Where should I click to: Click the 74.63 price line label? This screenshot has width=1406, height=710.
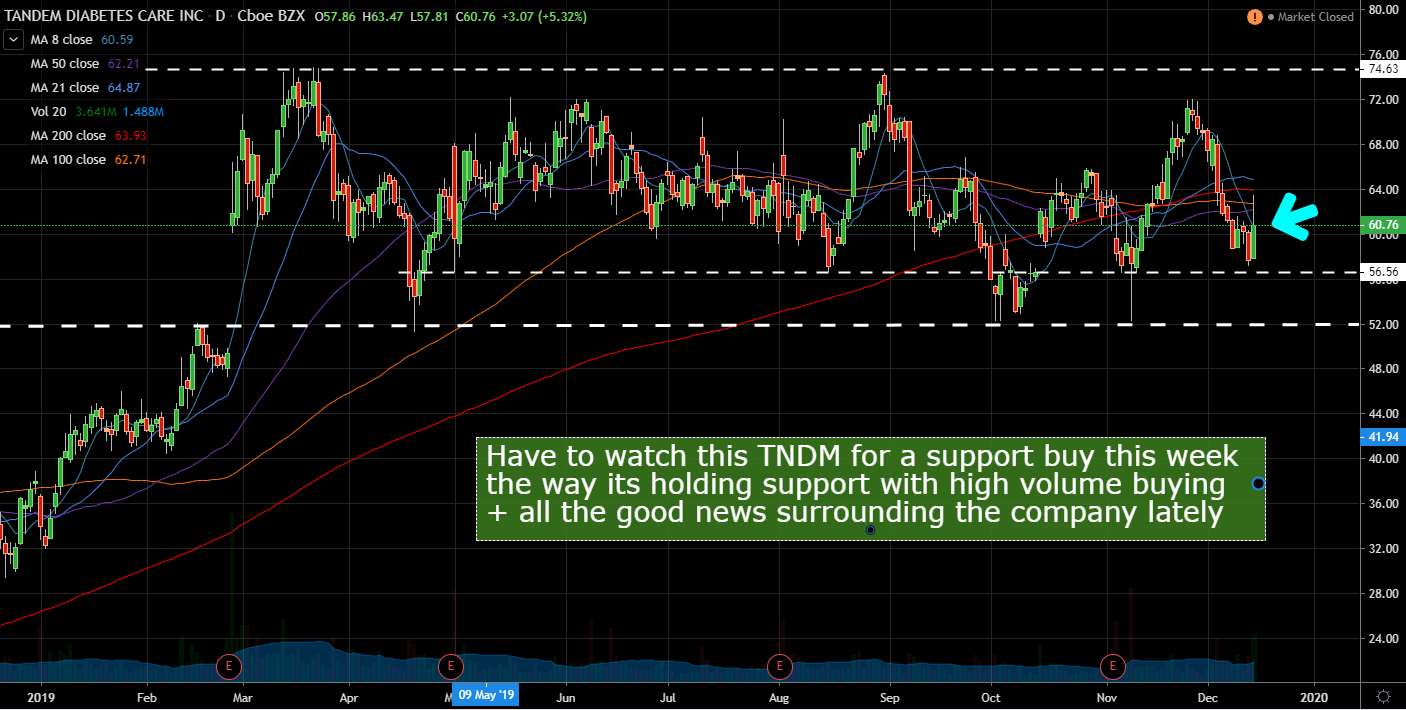[x=1383, y=69]
